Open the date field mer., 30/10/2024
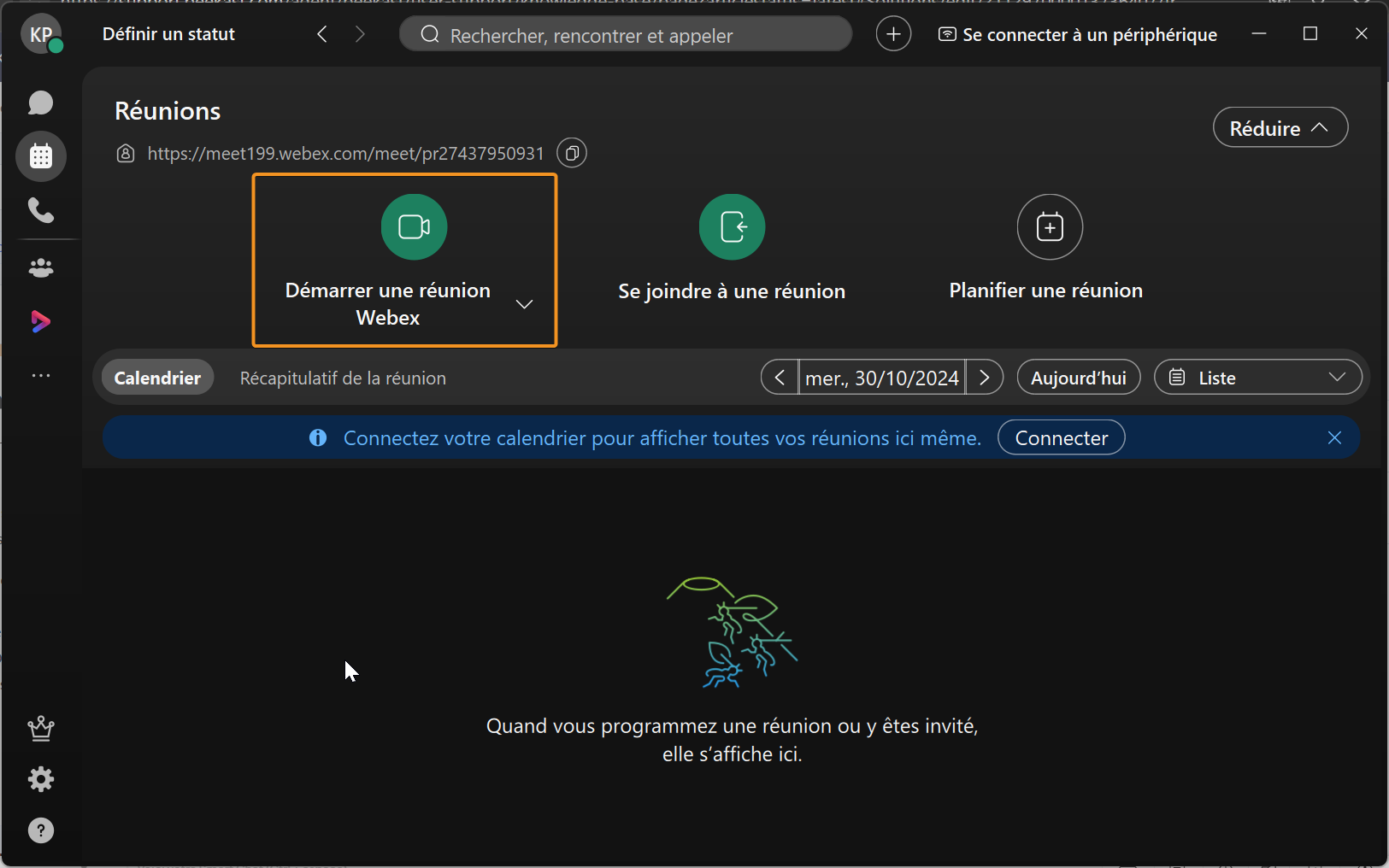Image resolution: width=1389 pixels, height=868 pixels. click(882, 378)
